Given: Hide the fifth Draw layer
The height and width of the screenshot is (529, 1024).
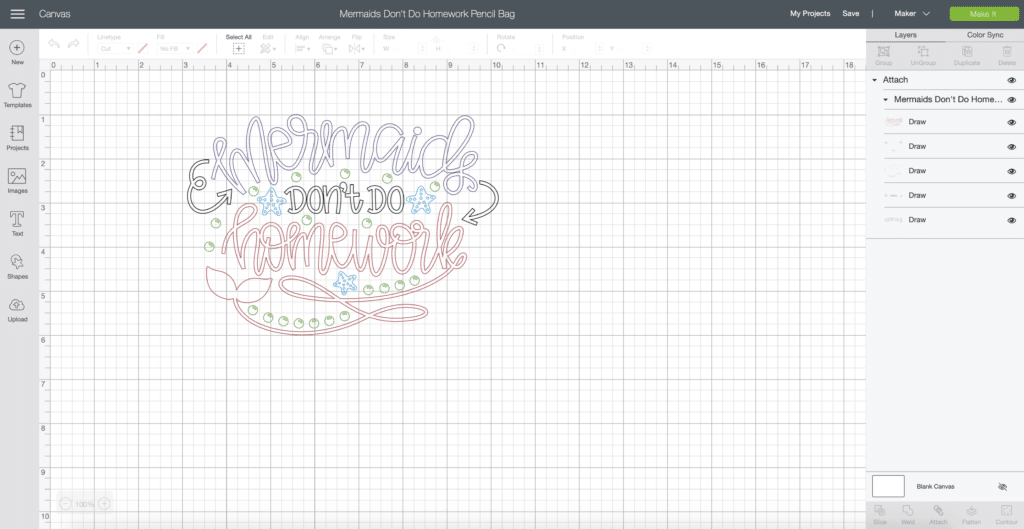Looking at the screenshot, I should [x=1012, y=220].
